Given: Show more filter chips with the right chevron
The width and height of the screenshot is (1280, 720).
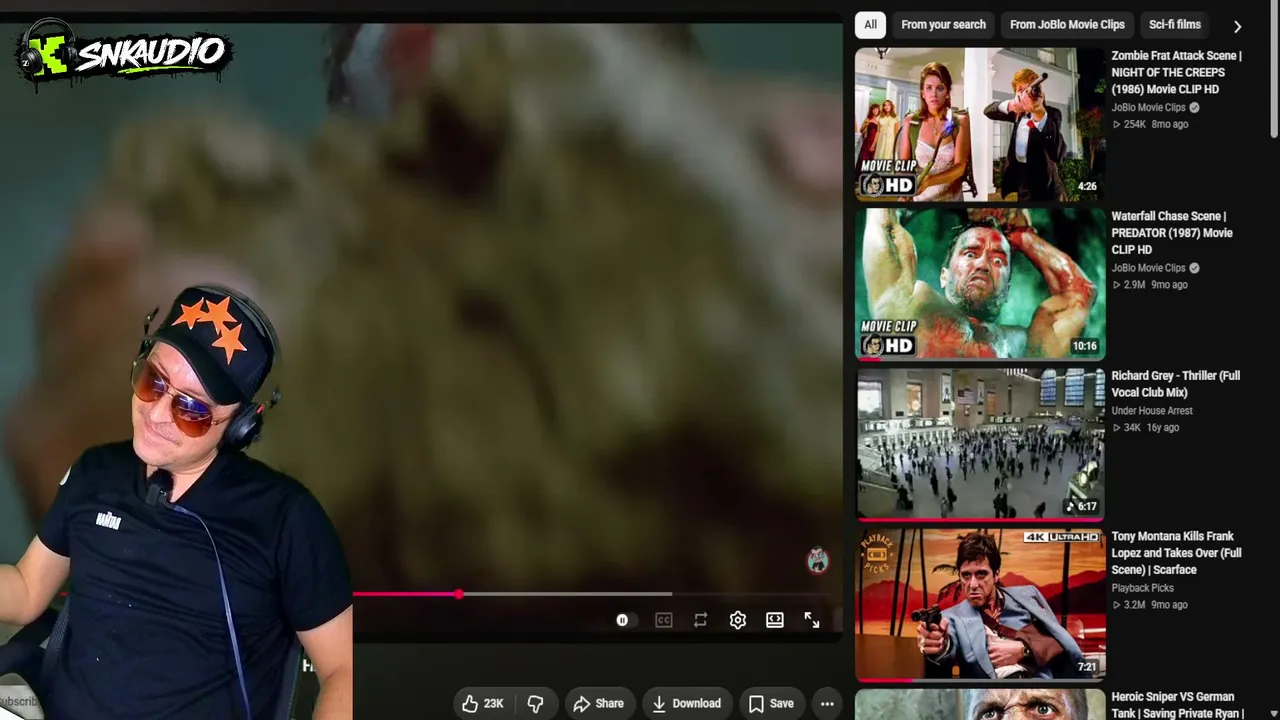Looking at the screenshot, I should (1237, 26).
